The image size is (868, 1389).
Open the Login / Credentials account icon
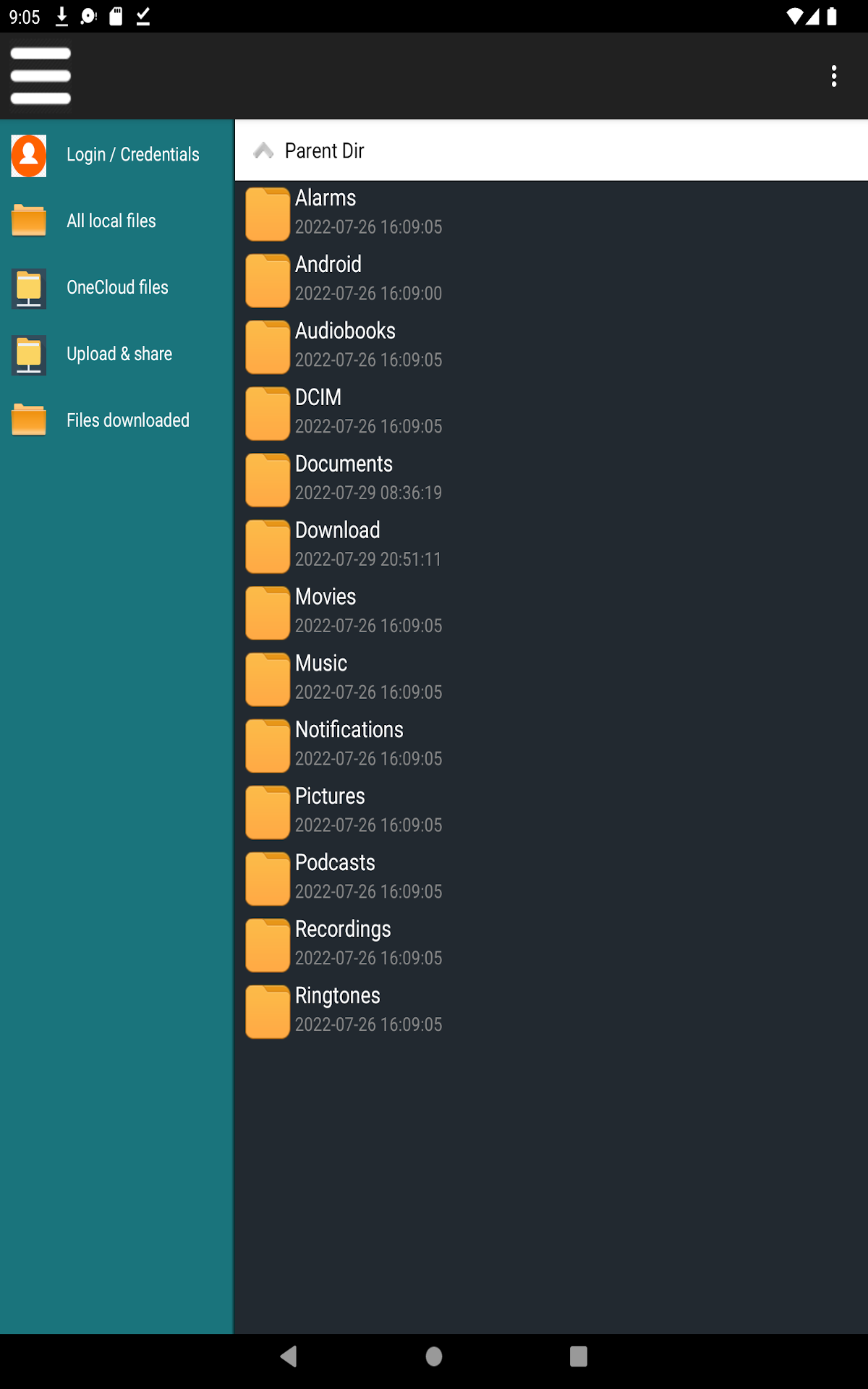(x=27, y=155)
